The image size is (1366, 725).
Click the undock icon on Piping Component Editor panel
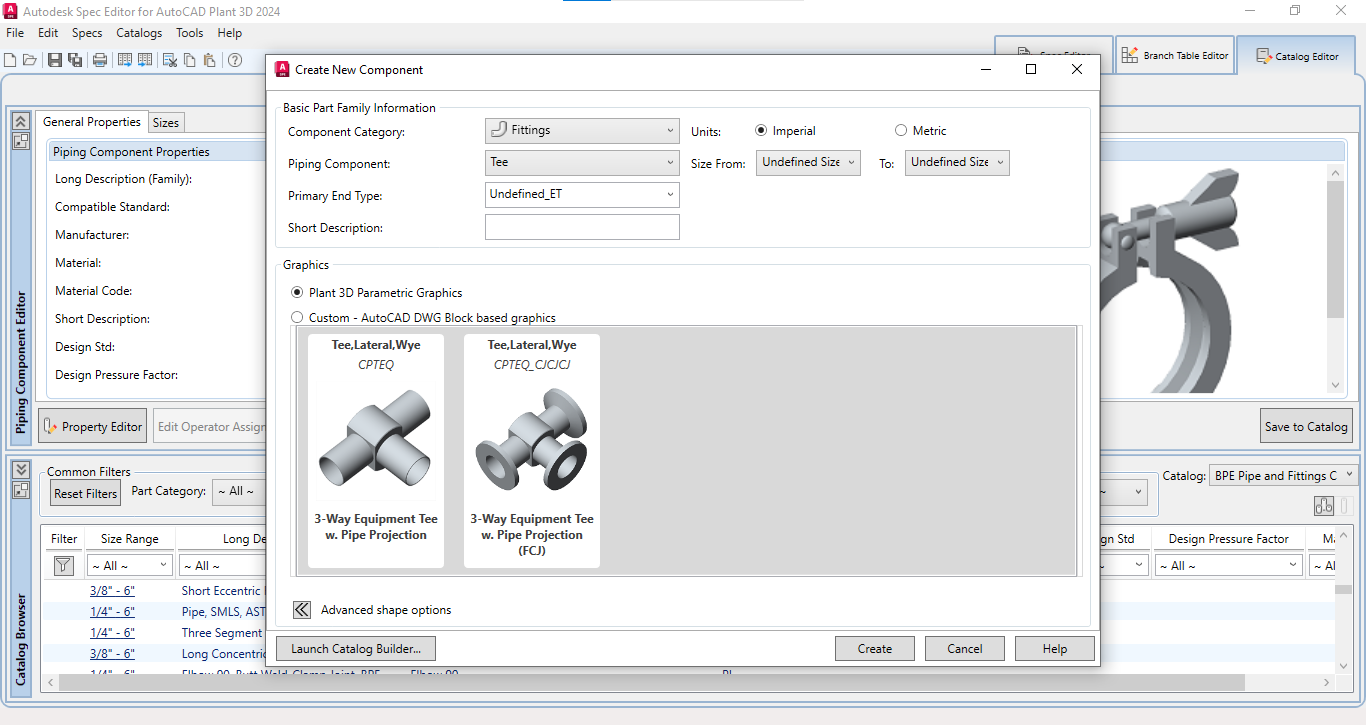tap(21, 141)
